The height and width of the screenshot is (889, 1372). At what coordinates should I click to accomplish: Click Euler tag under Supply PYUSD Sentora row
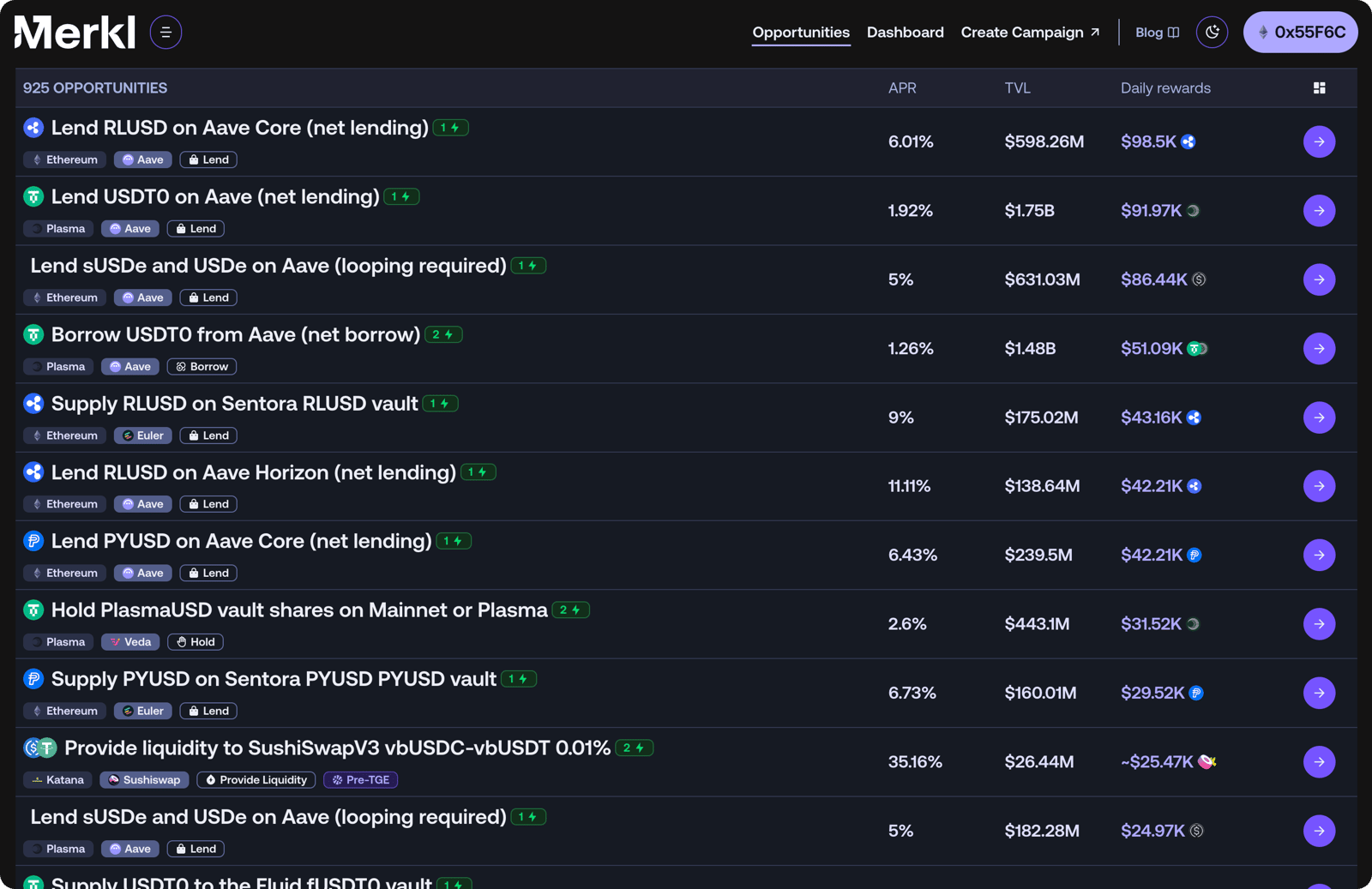[x=143, y=711]
